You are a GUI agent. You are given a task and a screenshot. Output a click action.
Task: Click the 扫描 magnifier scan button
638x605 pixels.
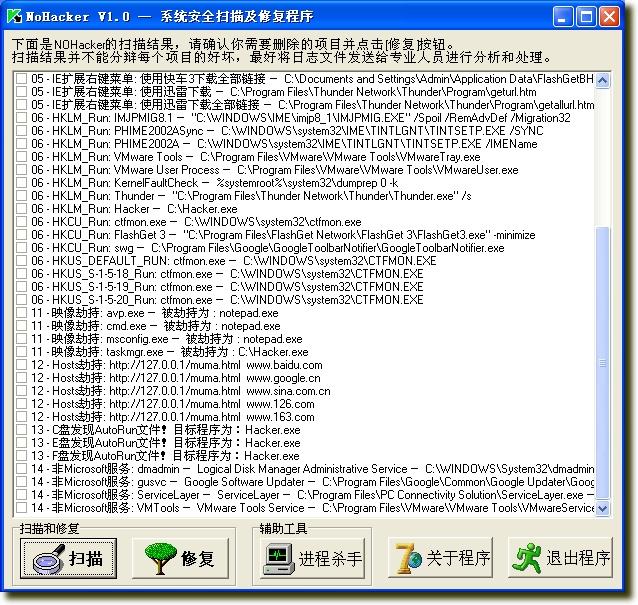coord(69,558)
